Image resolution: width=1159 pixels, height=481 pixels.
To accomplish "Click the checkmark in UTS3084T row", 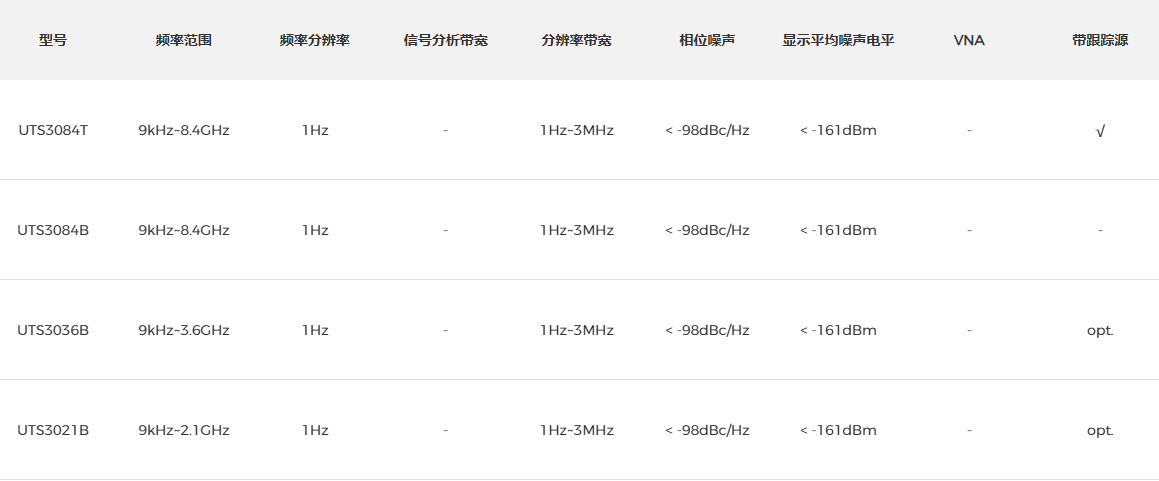I will 1100,131.
